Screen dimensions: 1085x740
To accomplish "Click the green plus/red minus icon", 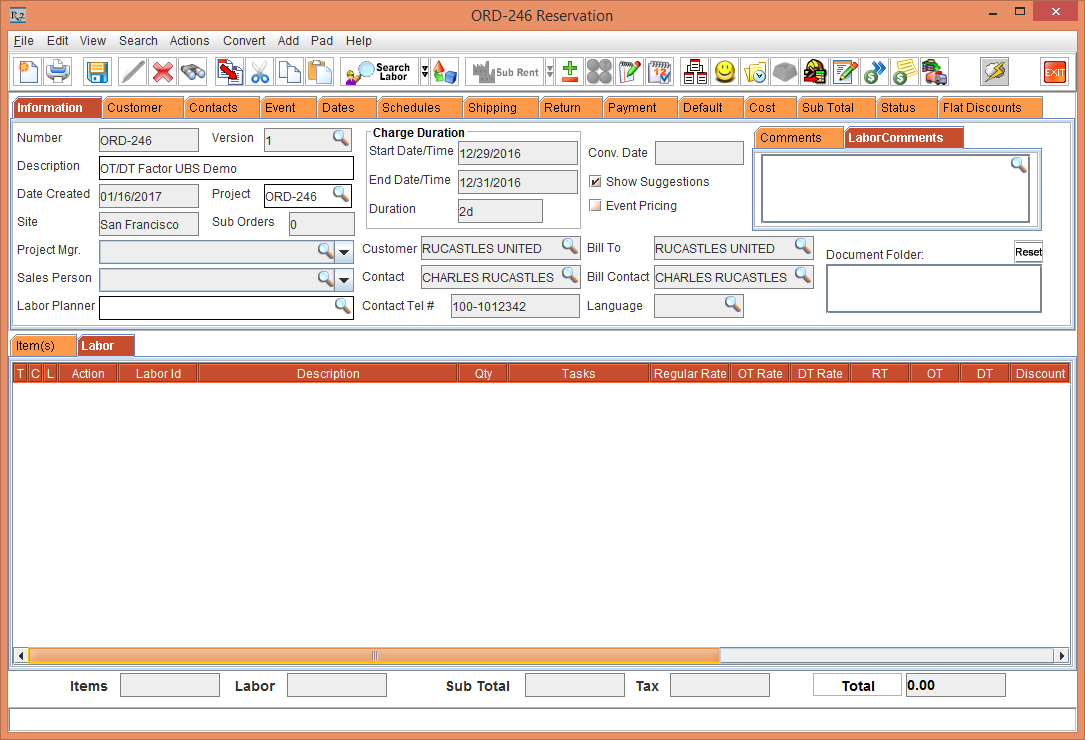I will (569, 72).
